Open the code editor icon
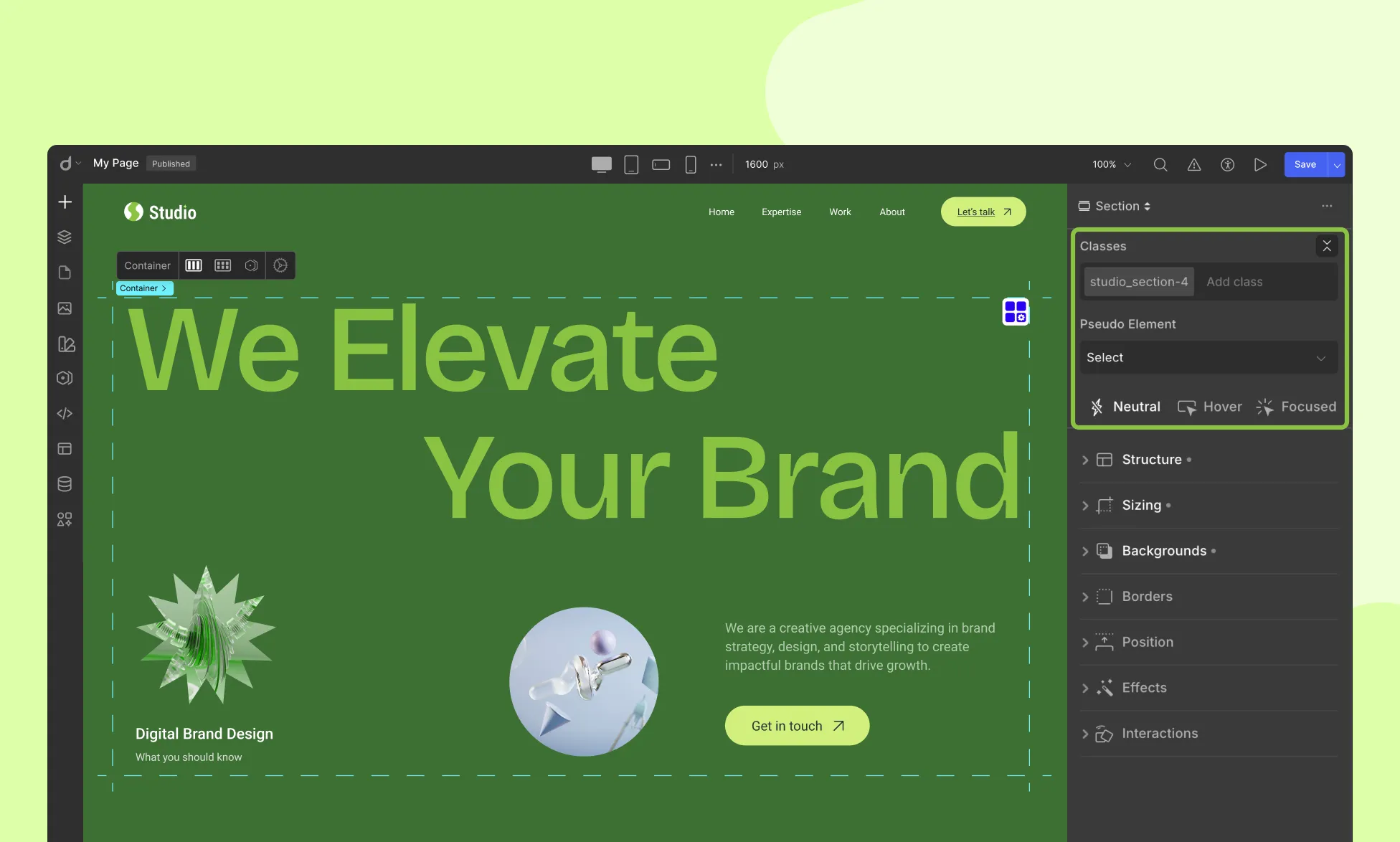1400x842 pixels. tap(65, 413)
